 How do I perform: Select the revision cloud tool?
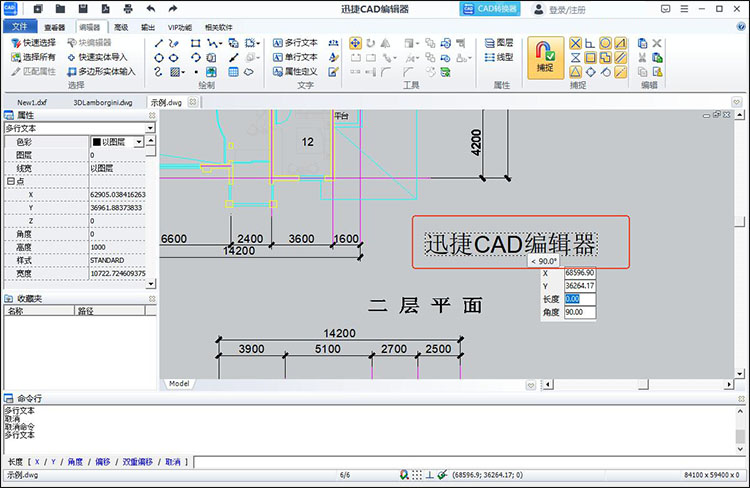249,72
